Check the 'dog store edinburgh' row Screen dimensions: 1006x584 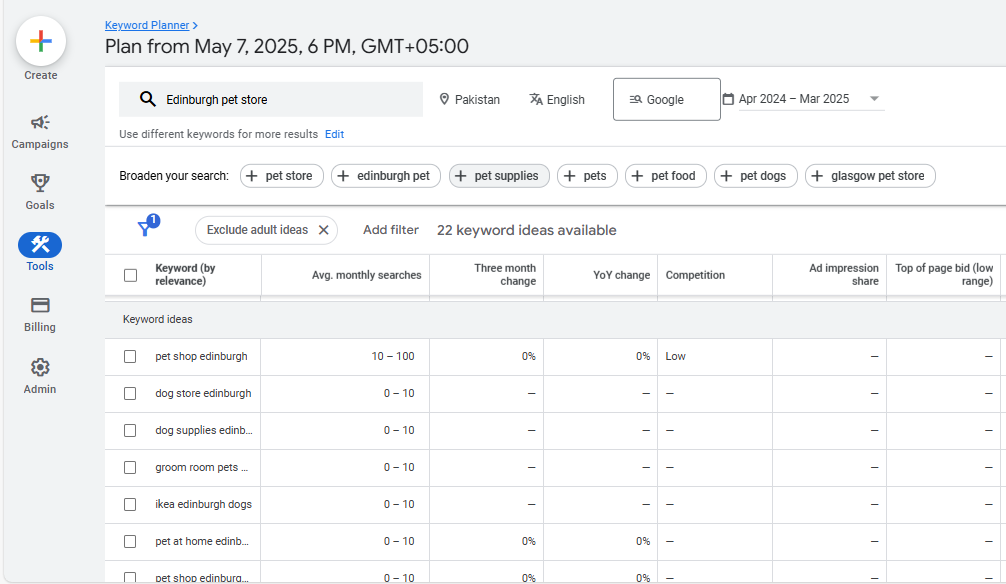[130, 393]
